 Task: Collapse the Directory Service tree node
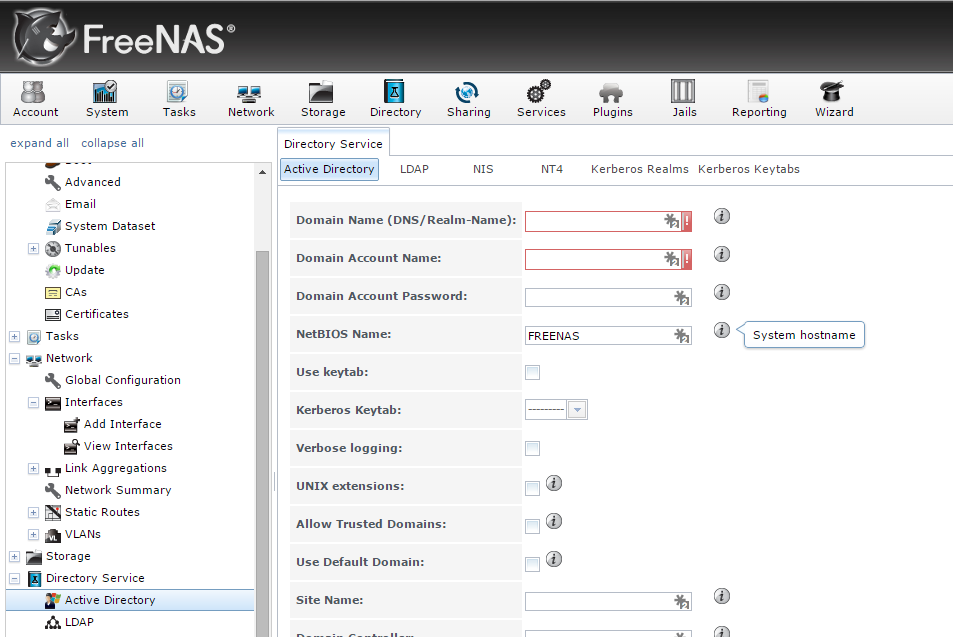point(15,579)
